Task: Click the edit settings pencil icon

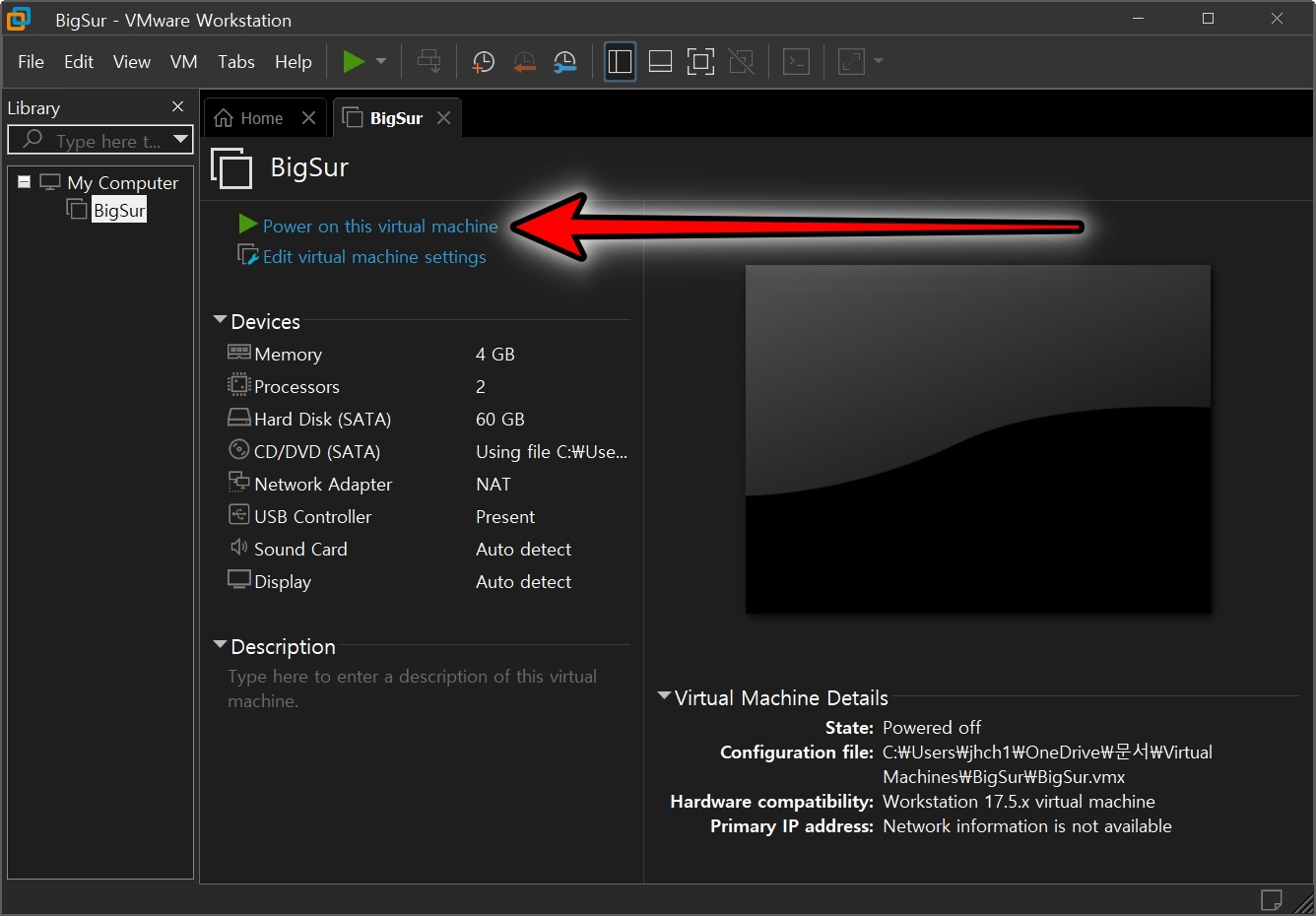Action: (247, 255)
